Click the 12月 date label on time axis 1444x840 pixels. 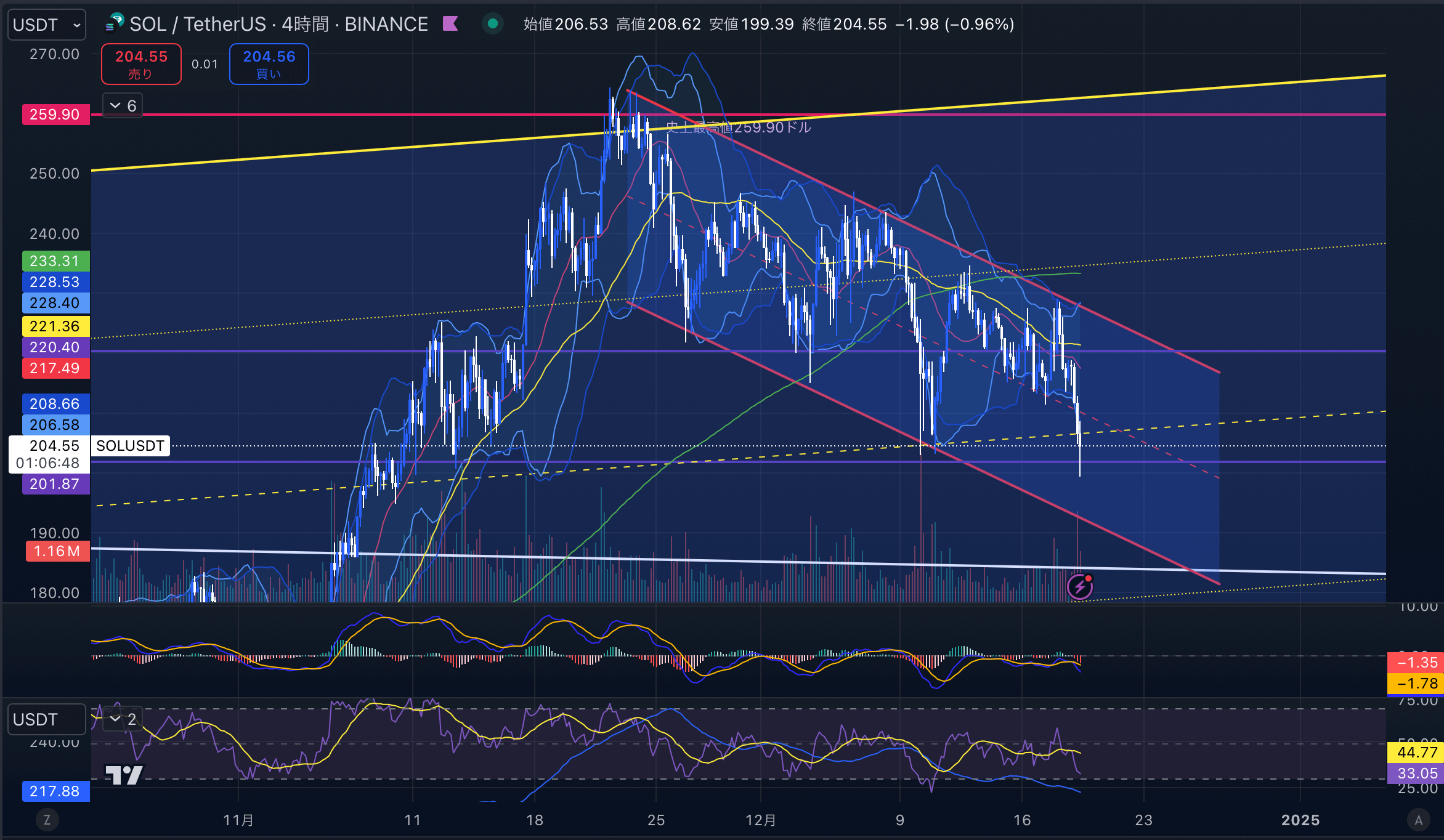(x=761, y=820)
